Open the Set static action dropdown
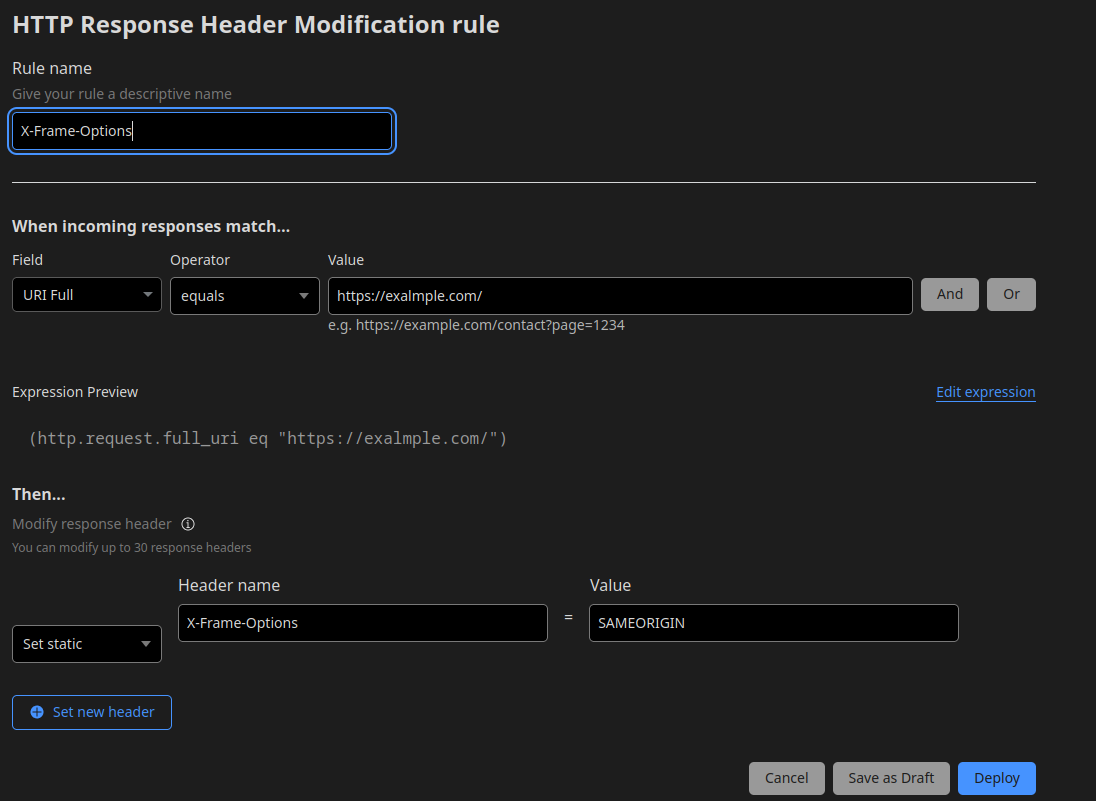The height and width of the screenshot is (801, 1096). point(86,643)
